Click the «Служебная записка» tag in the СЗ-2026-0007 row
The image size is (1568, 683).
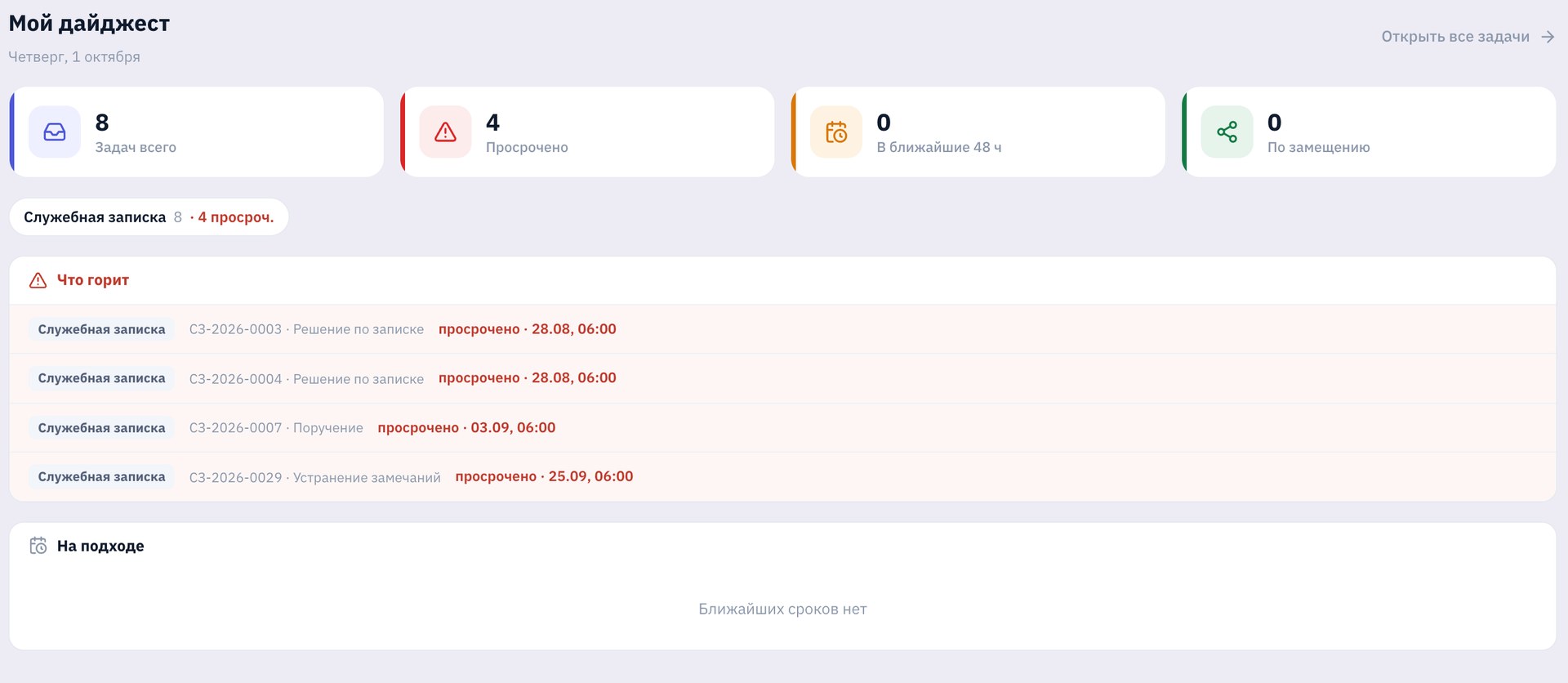(102, 428)
